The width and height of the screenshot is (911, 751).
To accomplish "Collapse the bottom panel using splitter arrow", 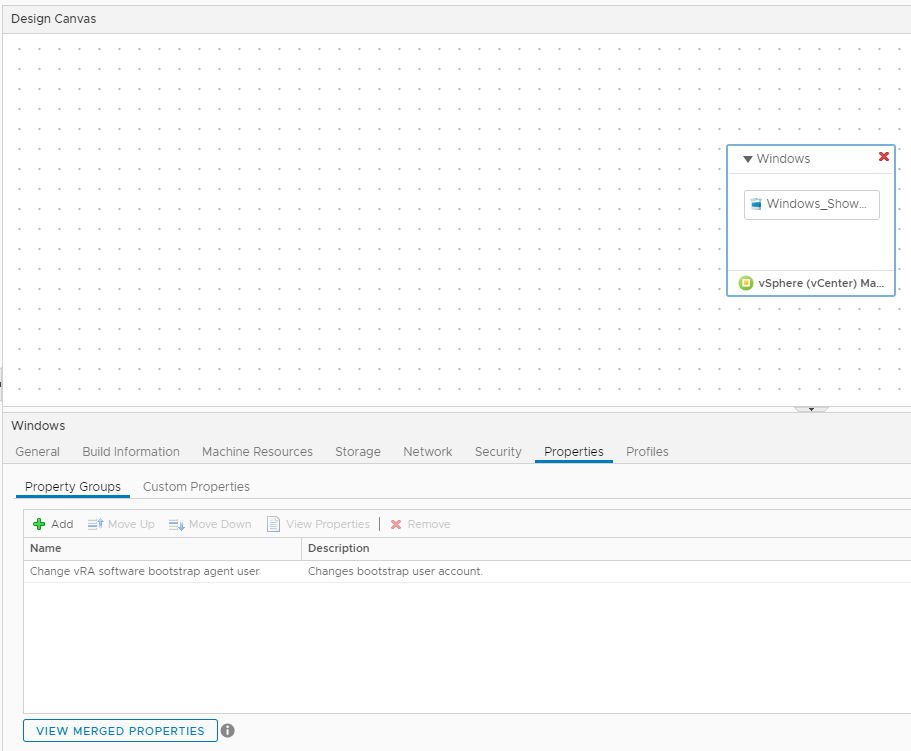I will pos(811,409).
